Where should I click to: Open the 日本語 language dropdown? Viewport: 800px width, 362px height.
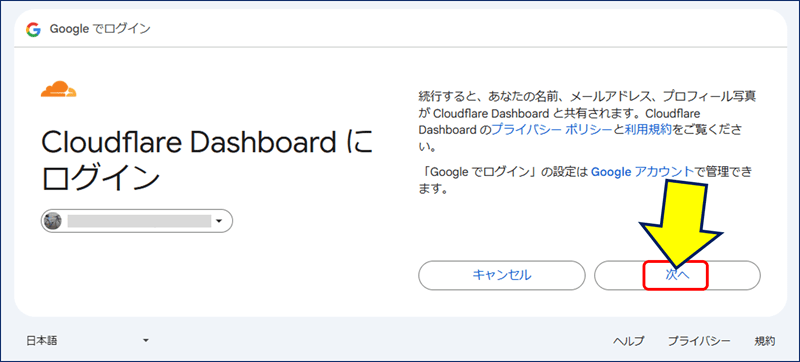87,341
